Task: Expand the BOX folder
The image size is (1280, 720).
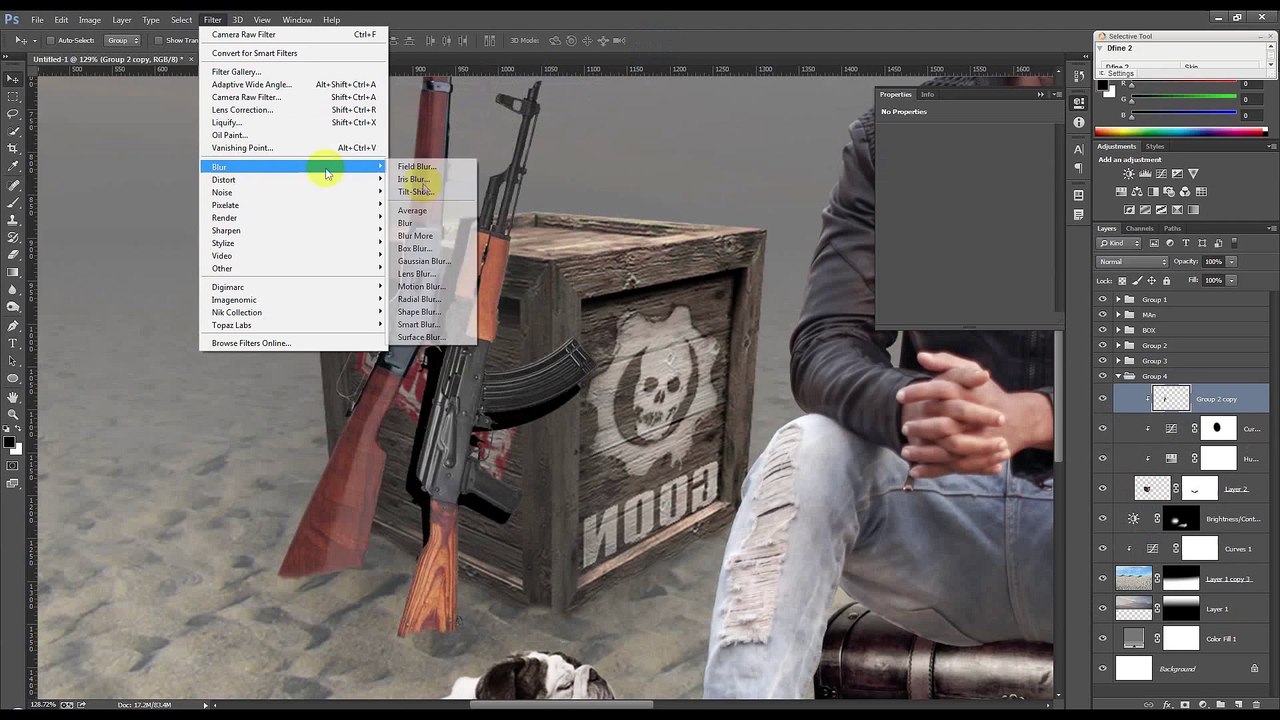Action: pos(1118,330)
